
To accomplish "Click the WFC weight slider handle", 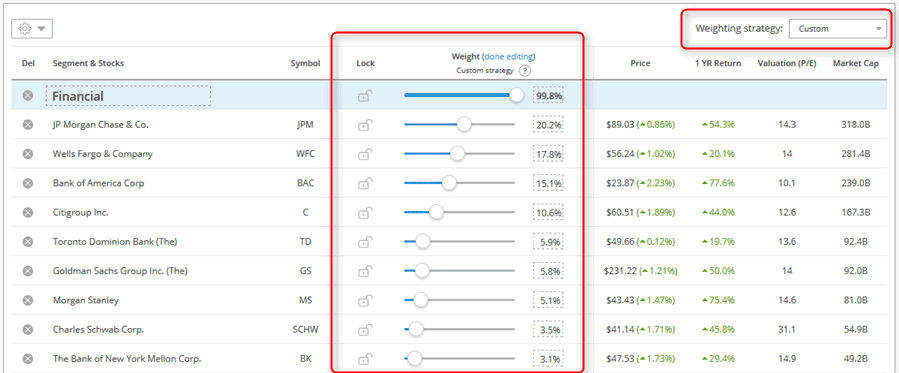I will tap(457, 154).
